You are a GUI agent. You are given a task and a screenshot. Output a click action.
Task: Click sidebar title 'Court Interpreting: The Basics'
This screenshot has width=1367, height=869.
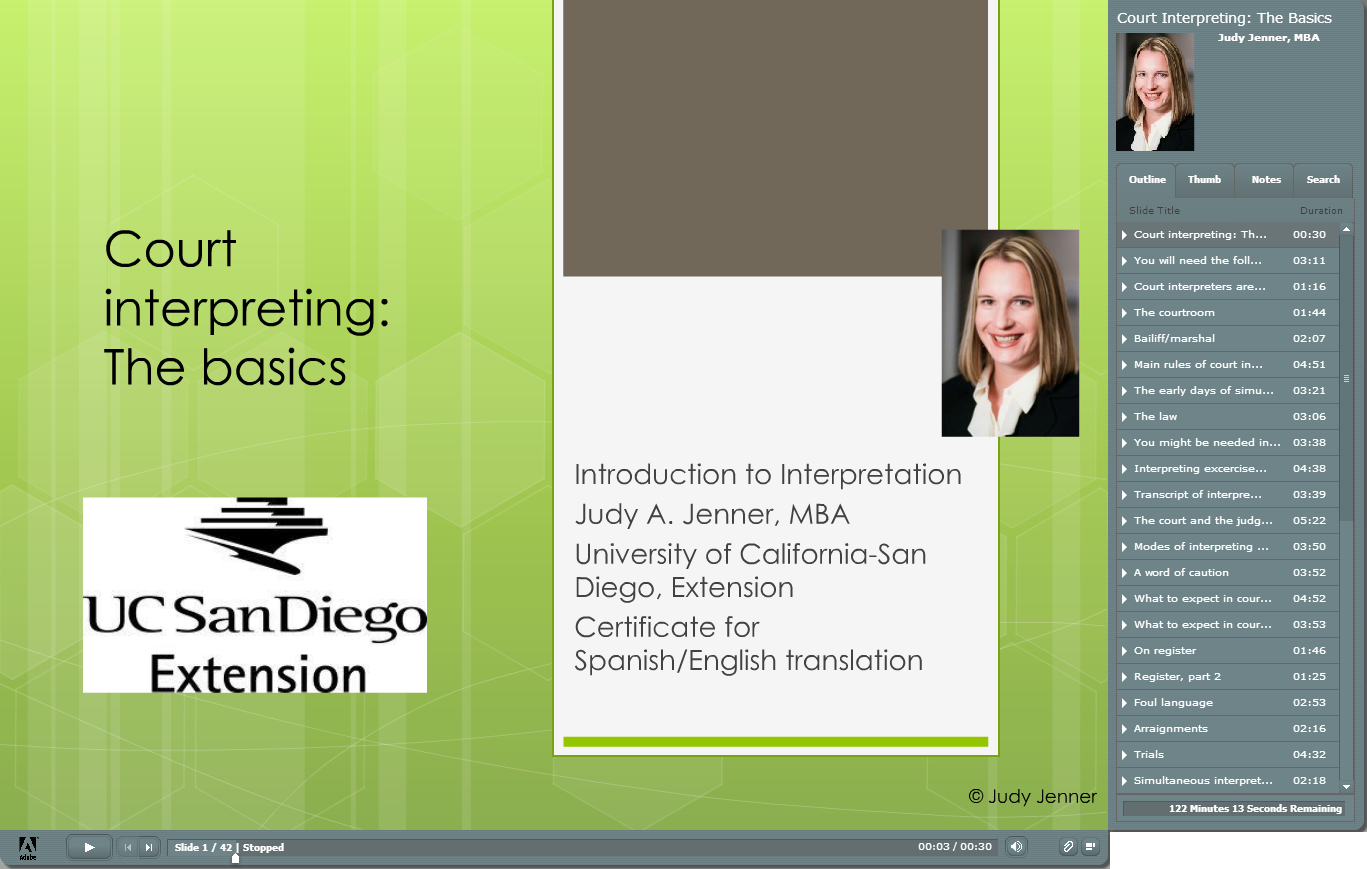1224,18
